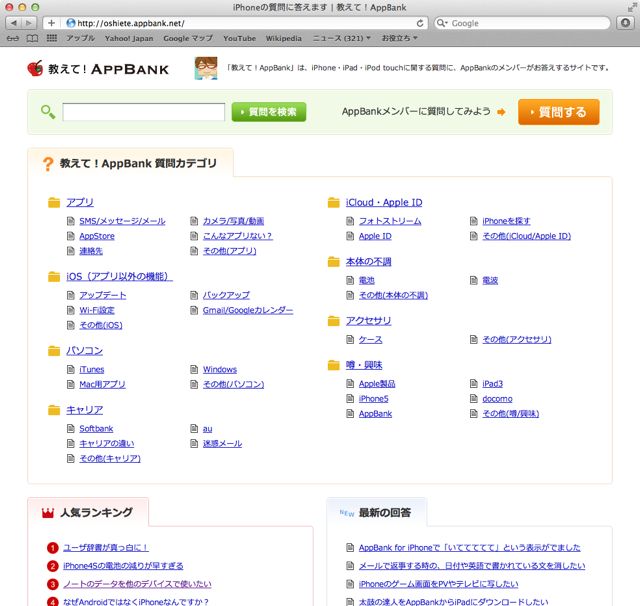Click the red number 1 ranking badge

(53, 548)
